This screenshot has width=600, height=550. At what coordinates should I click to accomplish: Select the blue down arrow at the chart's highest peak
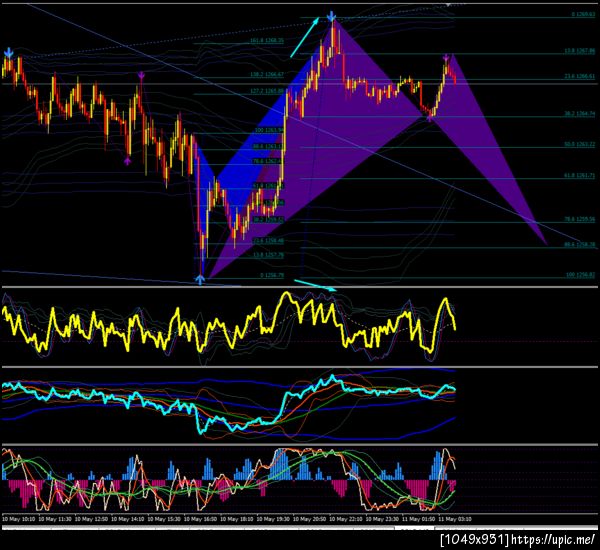[332, 16]
